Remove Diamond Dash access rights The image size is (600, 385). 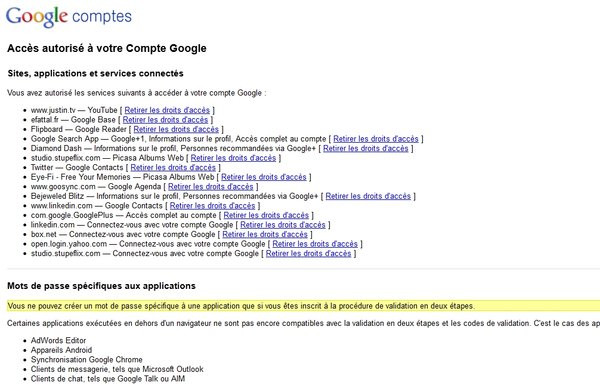(x=366, y=148)
